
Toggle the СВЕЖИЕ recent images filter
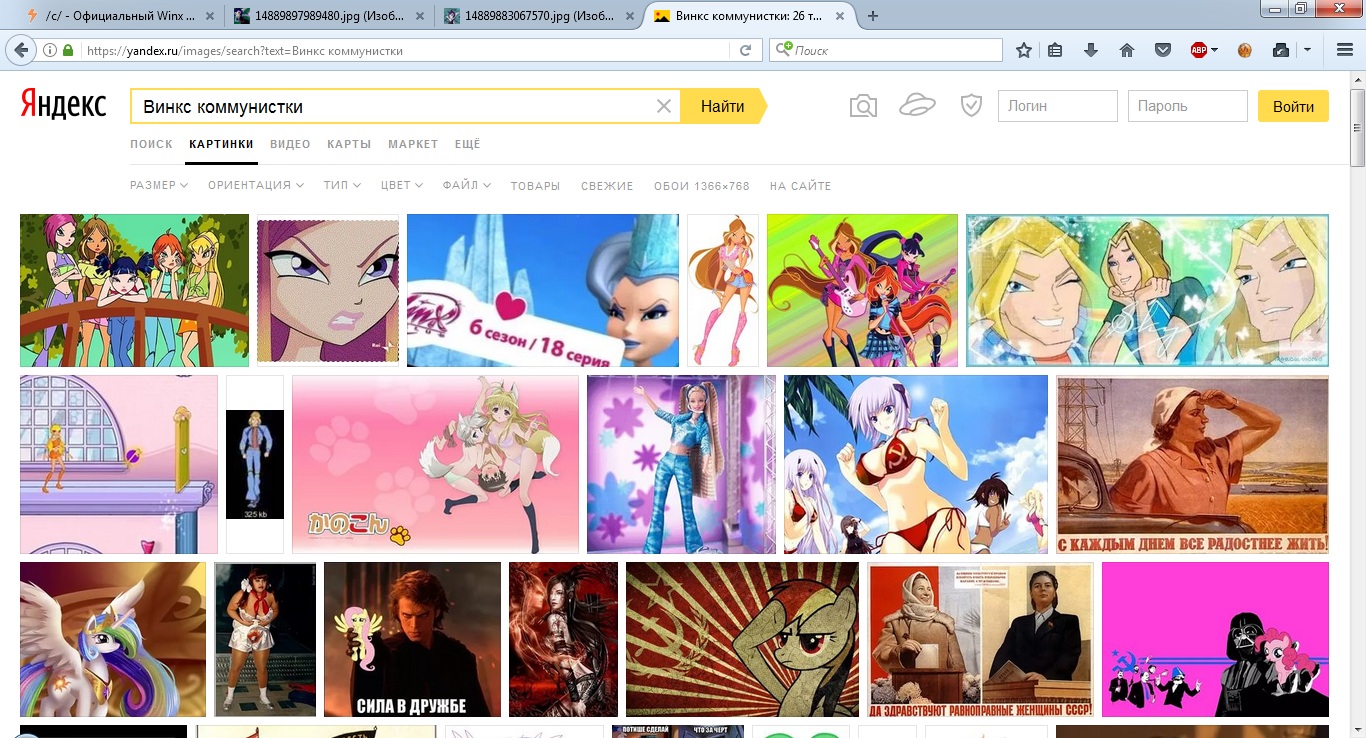tap(607, 186)
